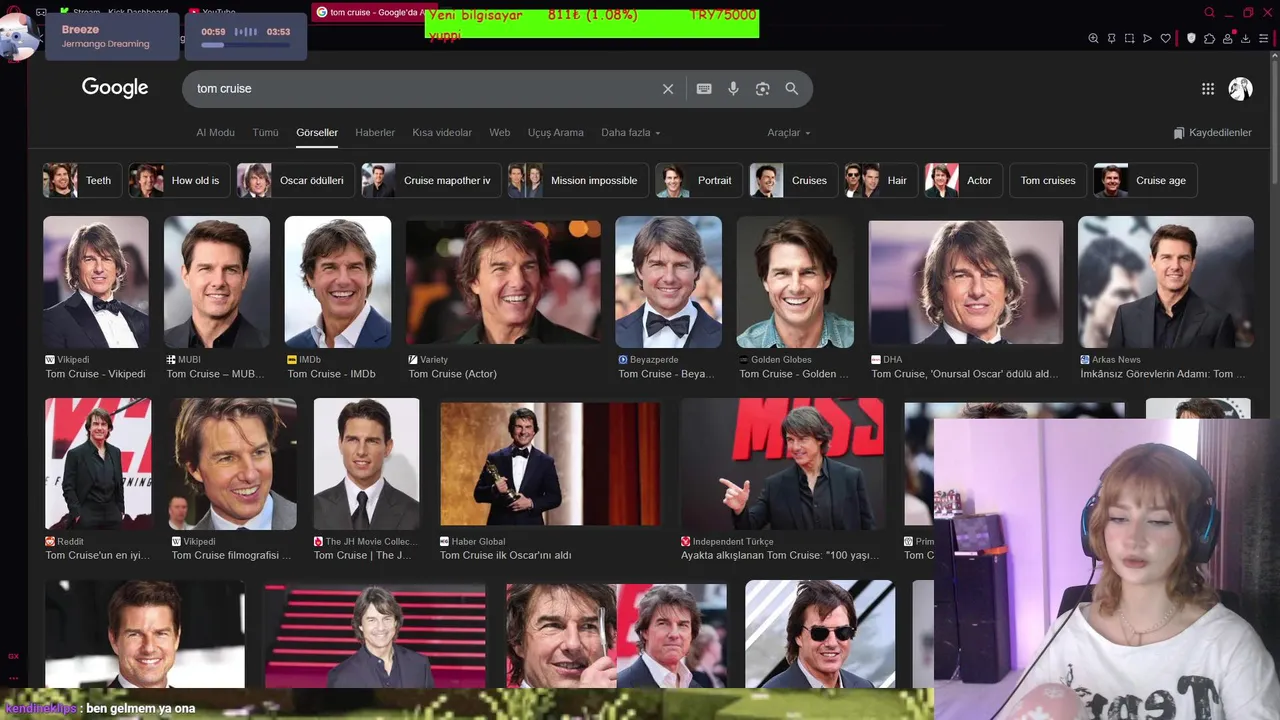1280x720 pixels.
Task: Filter images by Cruise age chip
Action: pyautogui.click(x=1146, y=181)
